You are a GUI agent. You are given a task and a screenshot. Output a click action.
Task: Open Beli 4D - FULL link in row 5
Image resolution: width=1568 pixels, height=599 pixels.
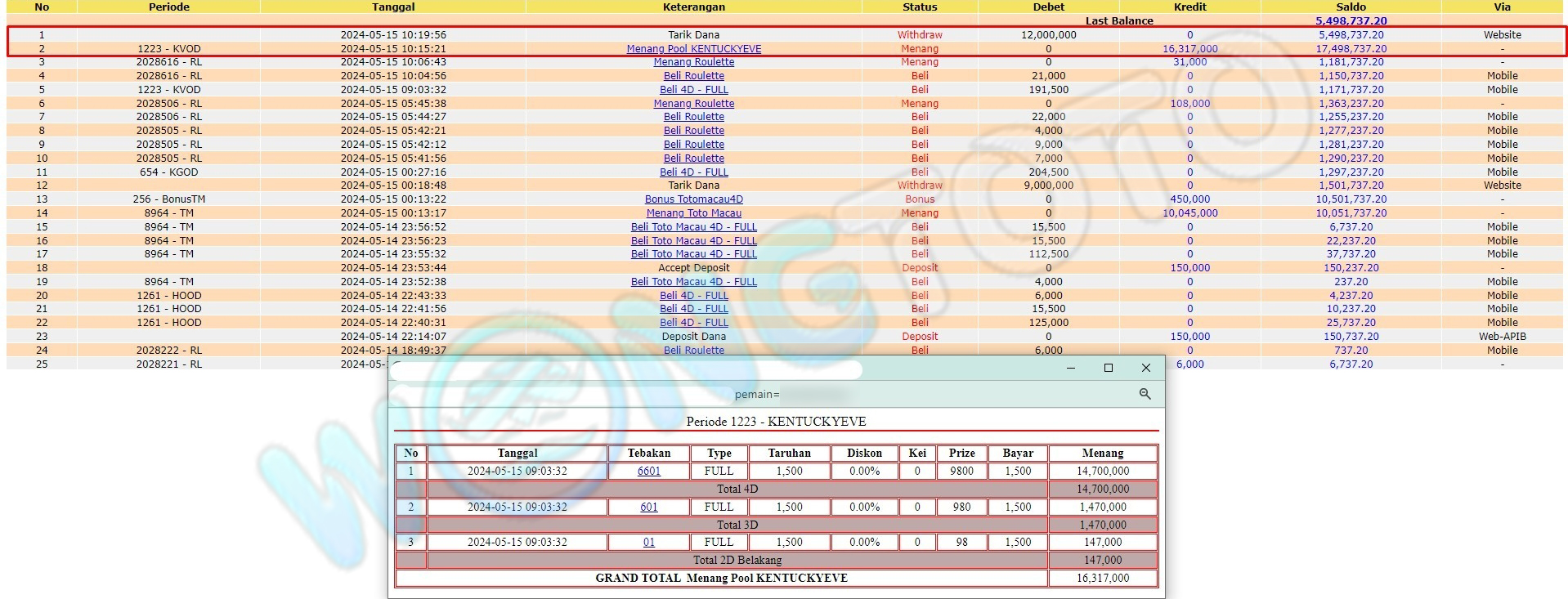(693, 90)
